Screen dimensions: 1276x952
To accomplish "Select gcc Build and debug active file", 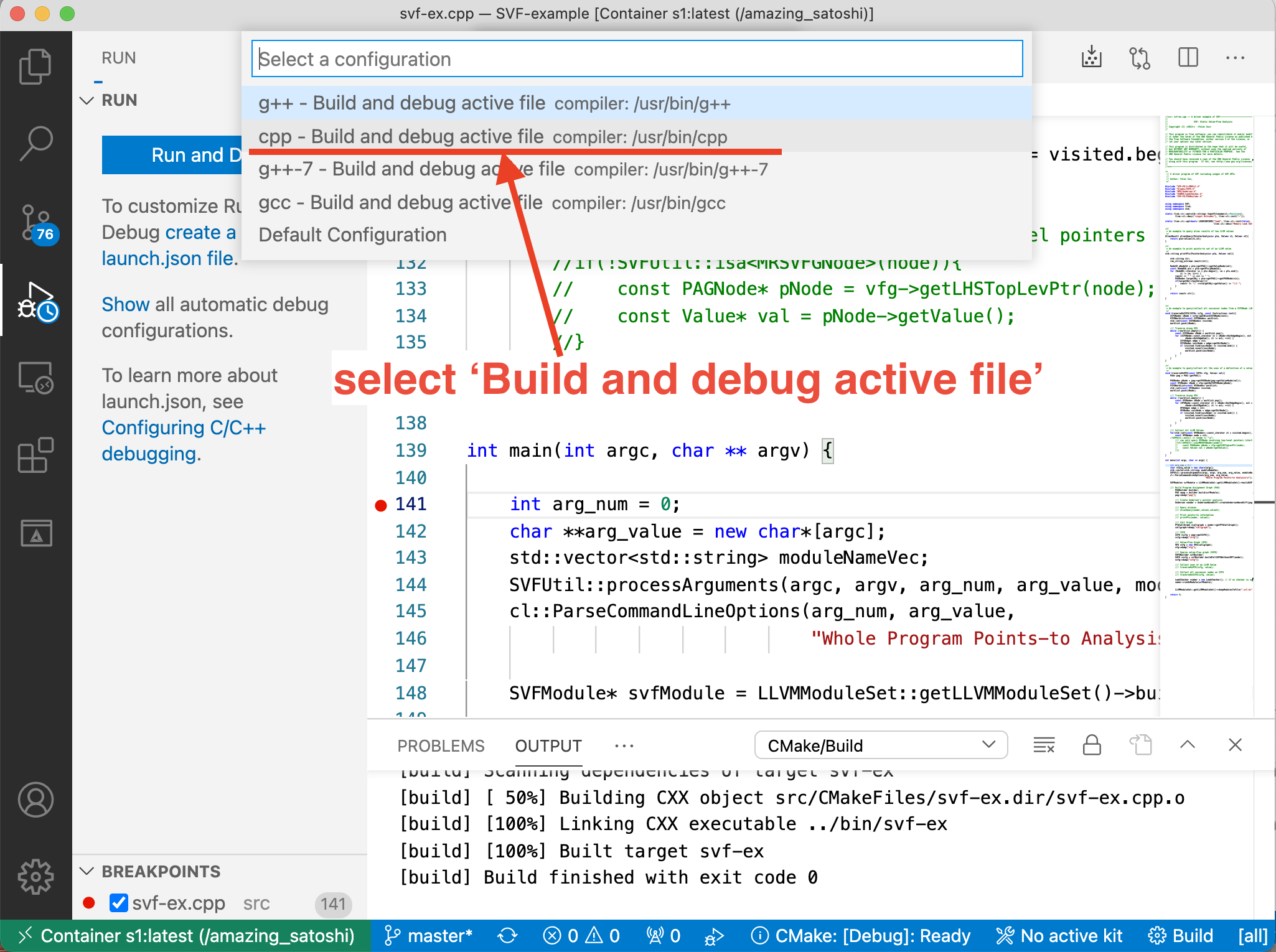I will pos(637,202).
